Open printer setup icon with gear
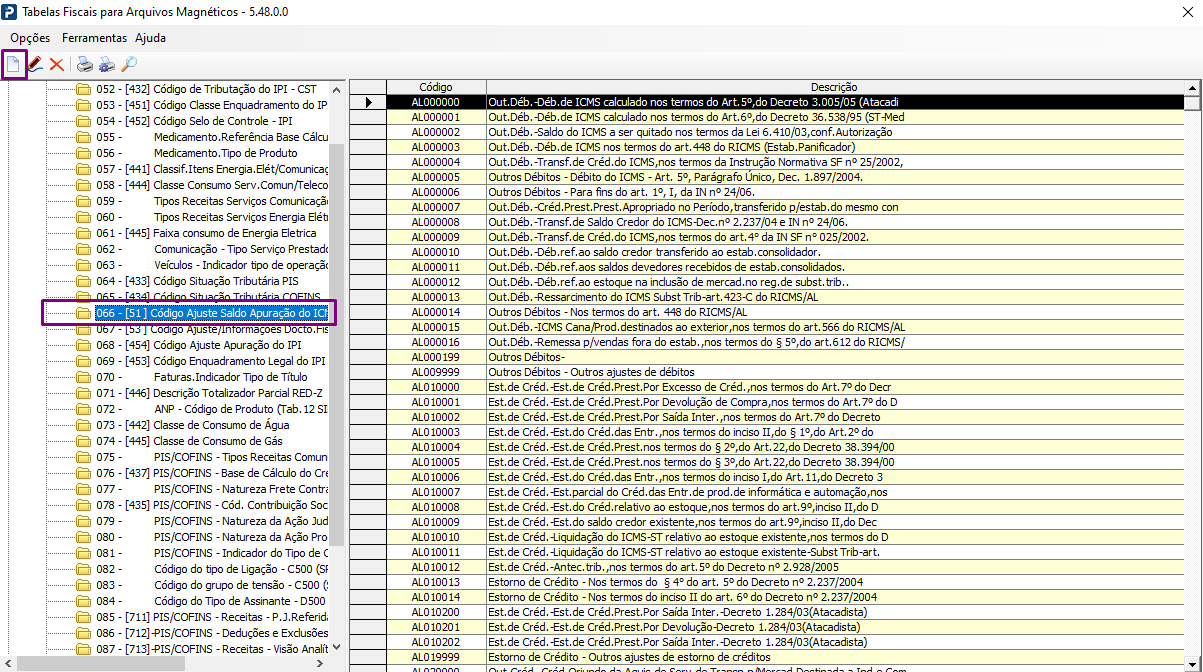Viewport: 1203px width, 672px height. pos(107,65)
